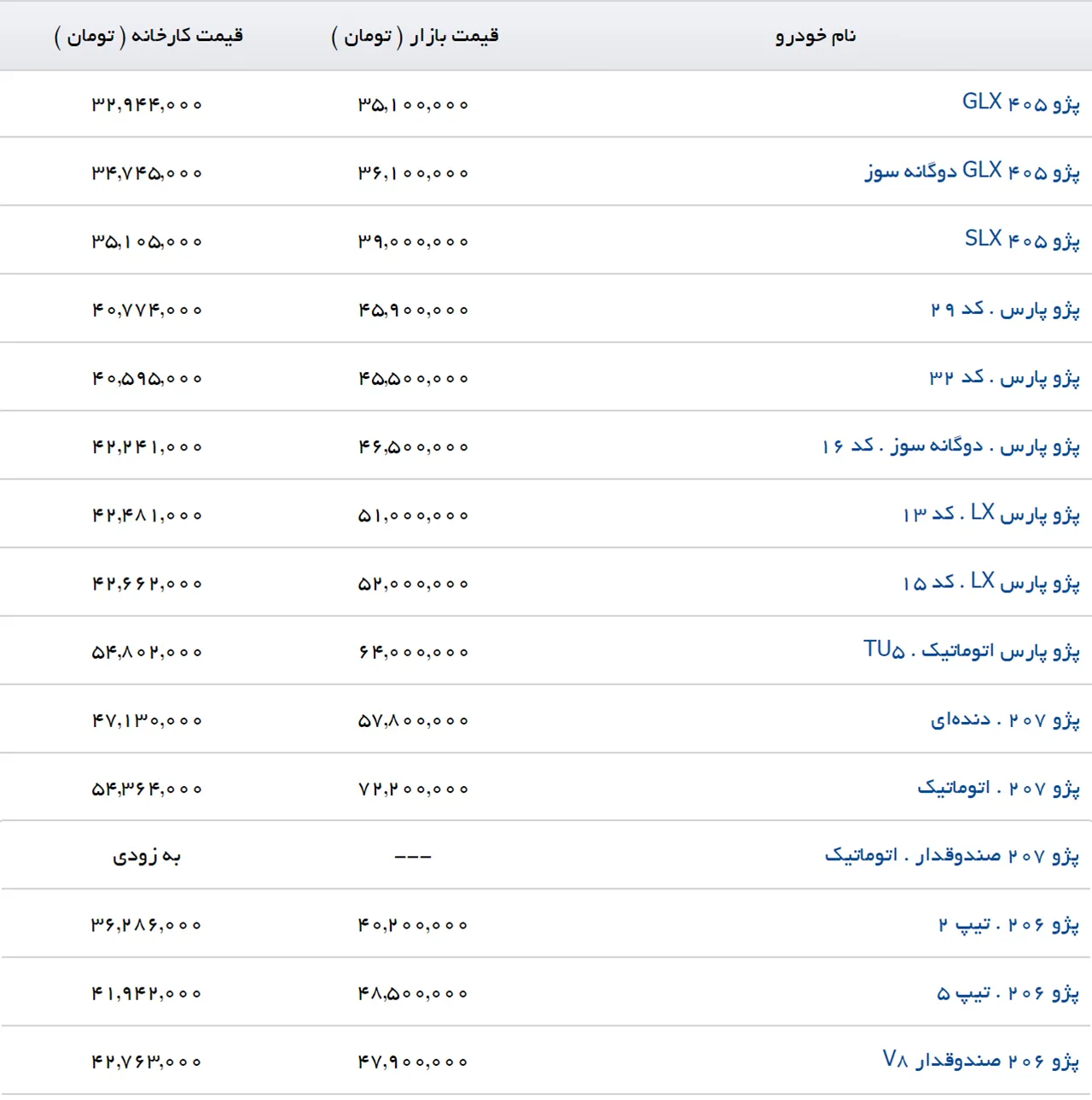
Task: Select factory price ۳۲,۹۴۴,۰۰۰
Action: tap(148, 105)
